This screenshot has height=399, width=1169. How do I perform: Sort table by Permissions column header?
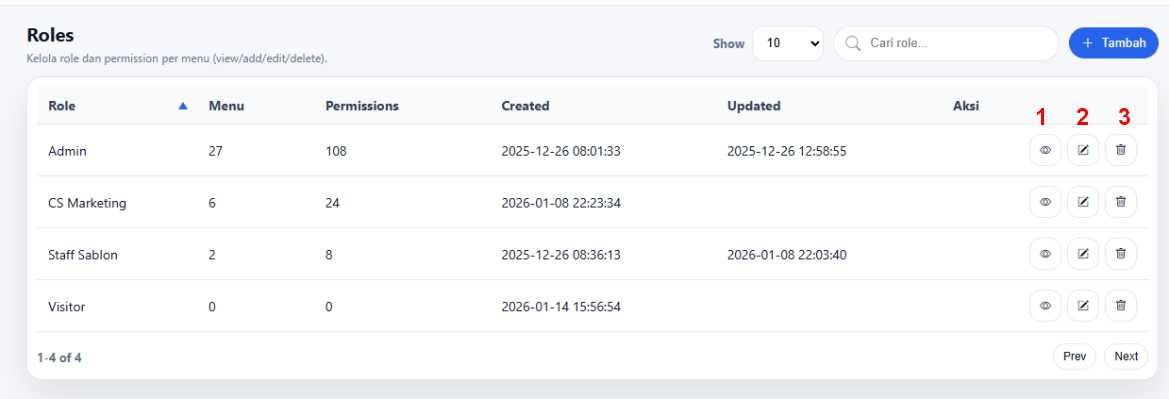[x=362, y=106]
